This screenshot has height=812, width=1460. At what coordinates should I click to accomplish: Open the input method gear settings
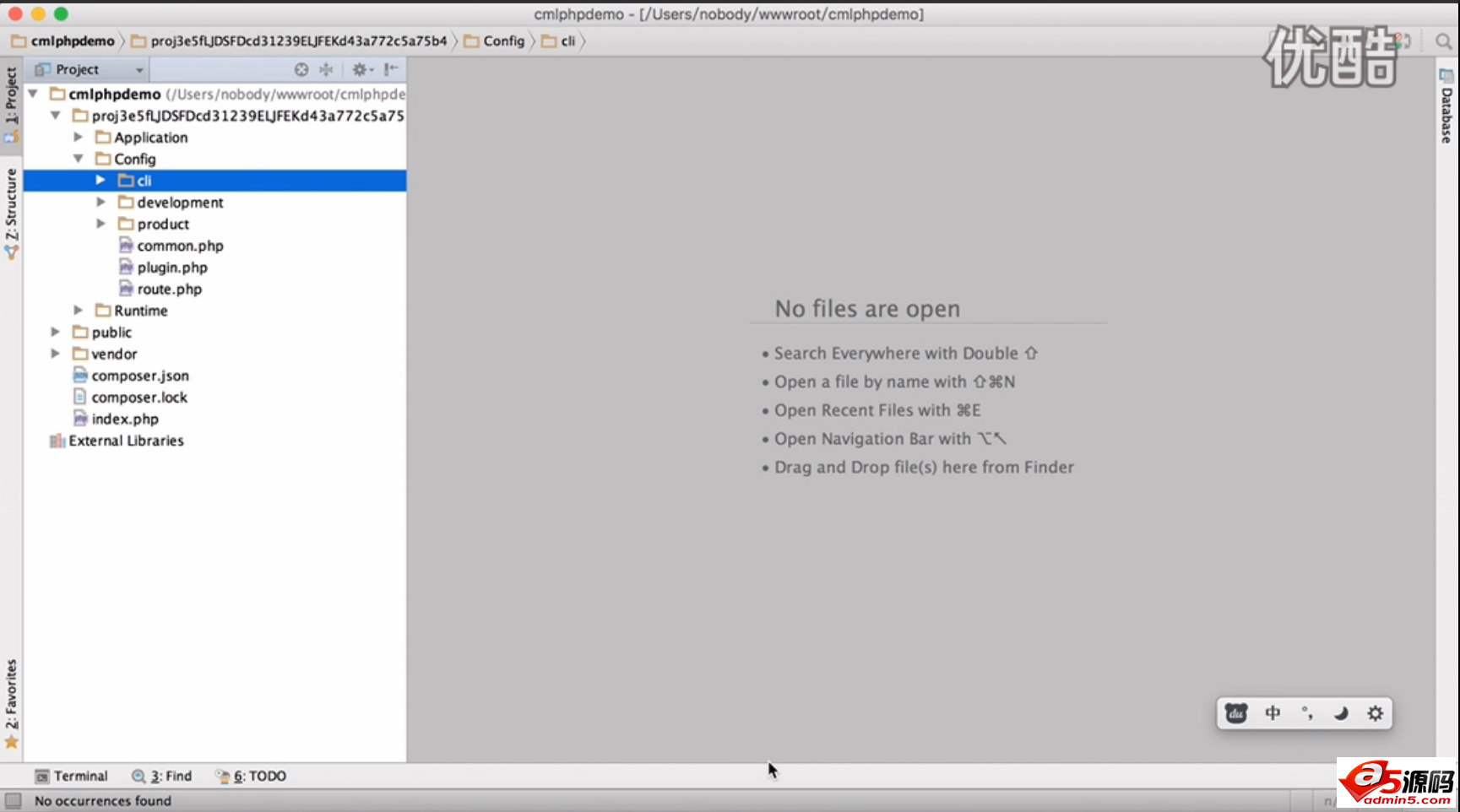point(1375,713)
